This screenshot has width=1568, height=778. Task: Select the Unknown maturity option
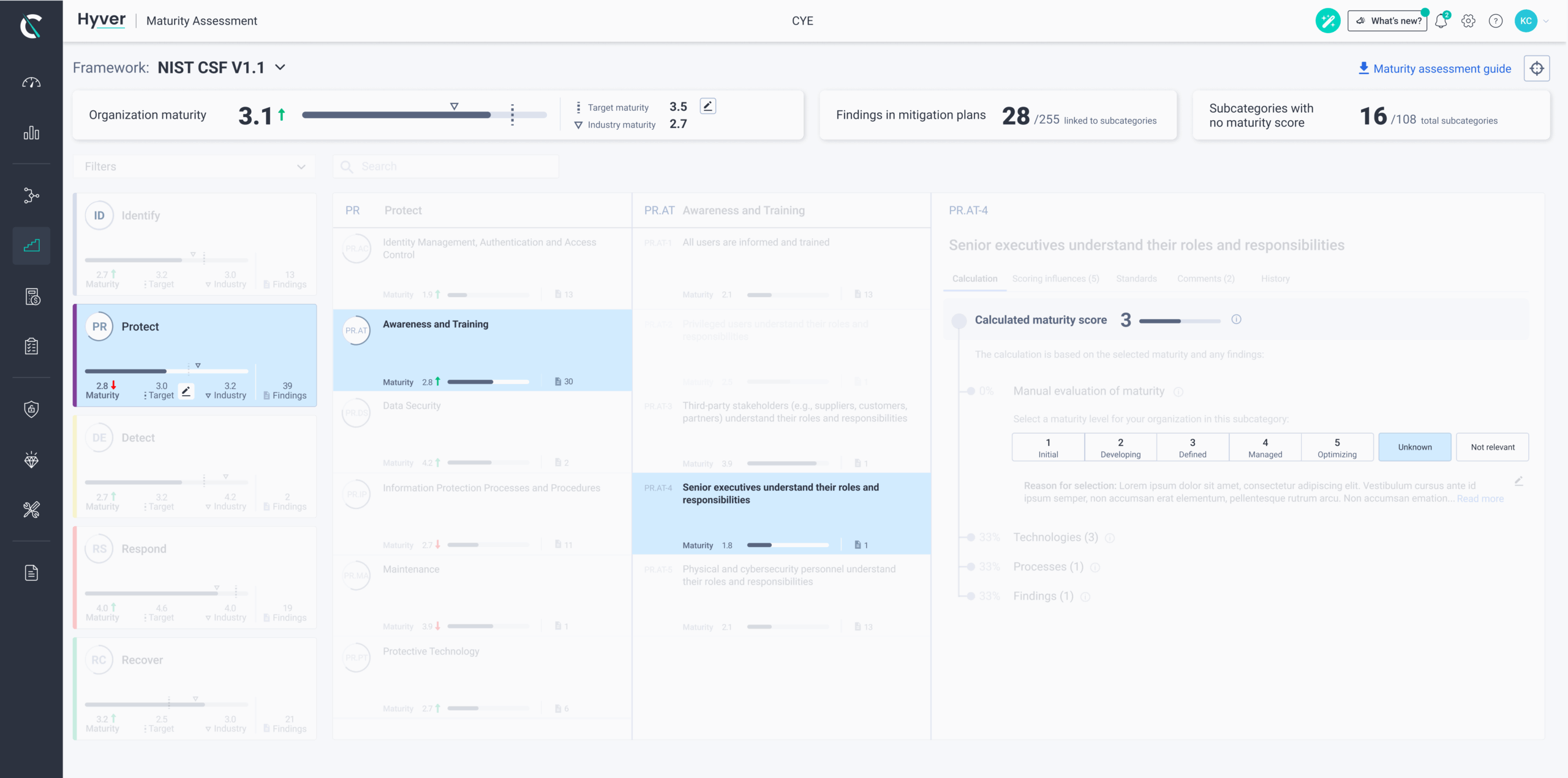pos(1415,447)
